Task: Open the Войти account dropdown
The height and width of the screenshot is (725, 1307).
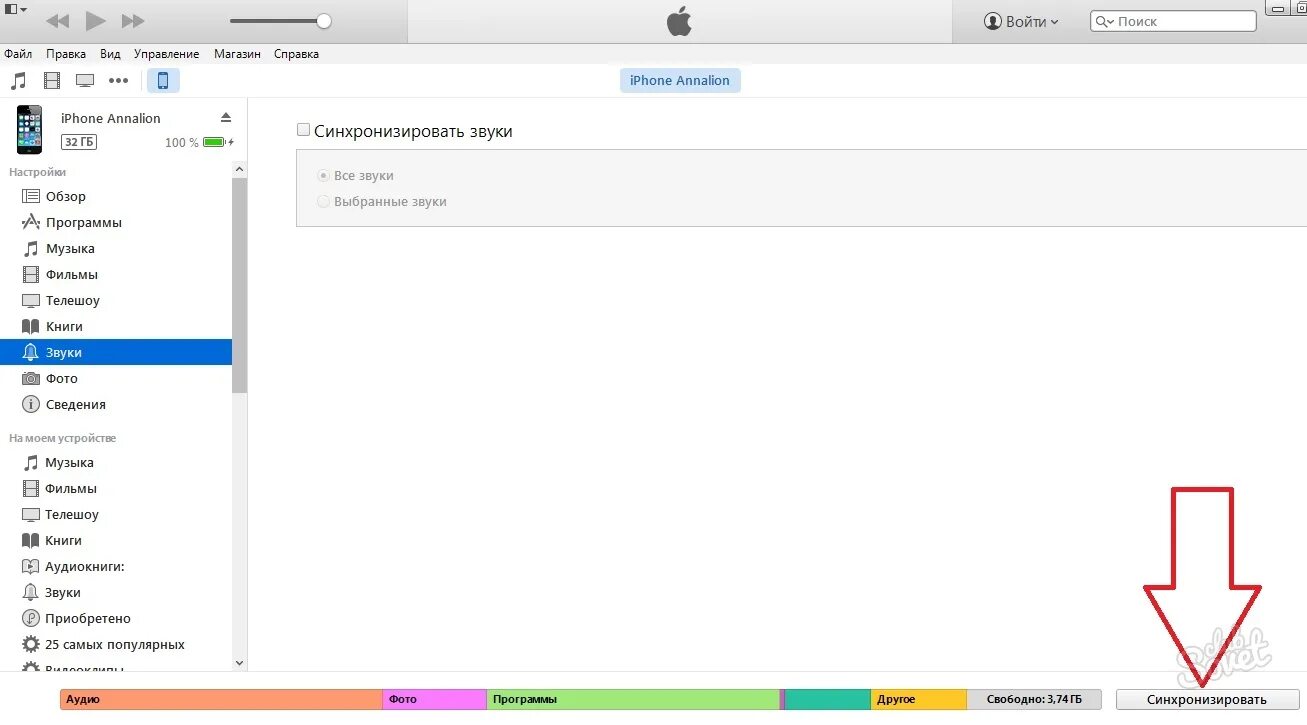Action: (1021, 21)
